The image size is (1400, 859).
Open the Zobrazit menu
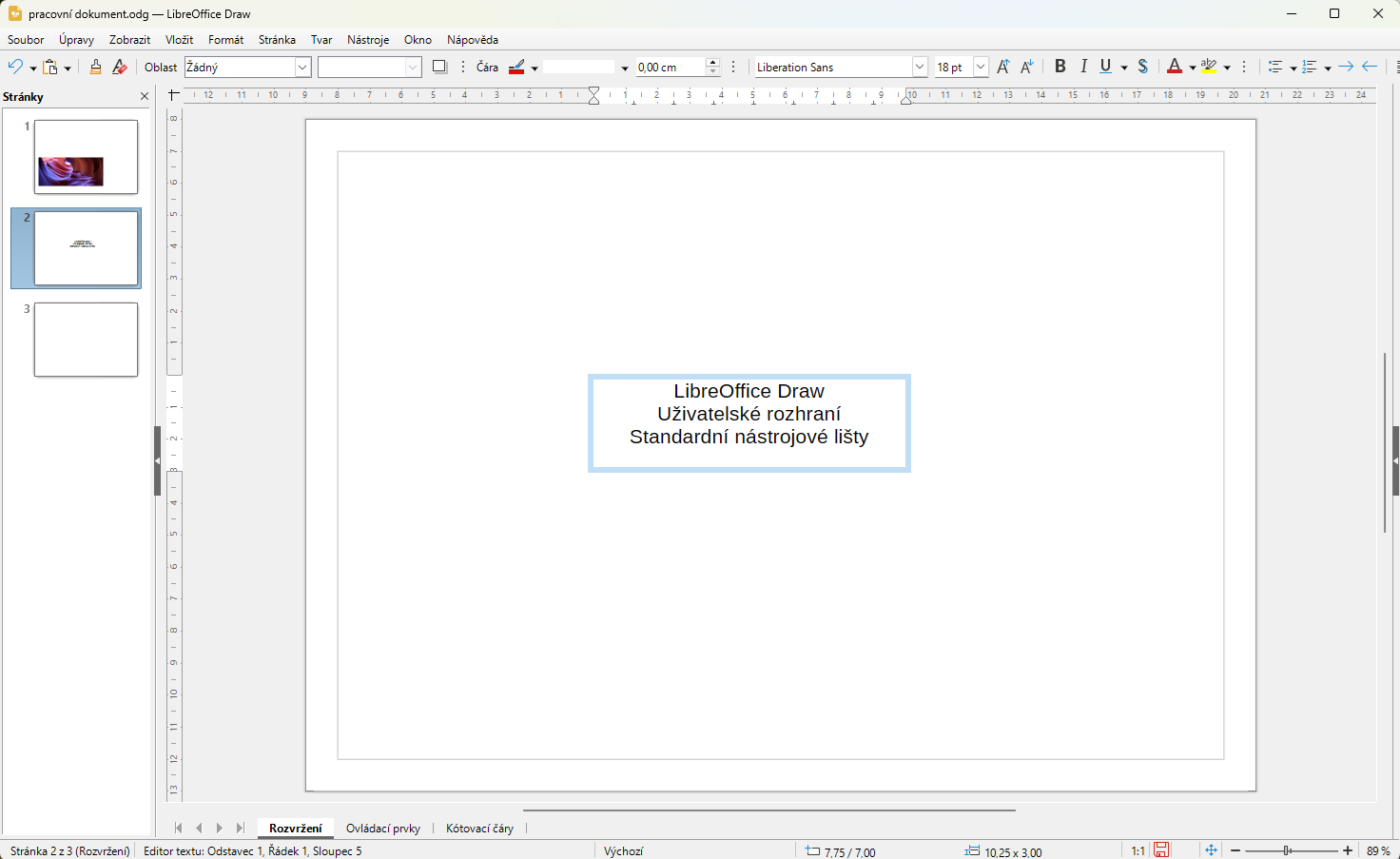pyautogui.click(x=129, y=40)
